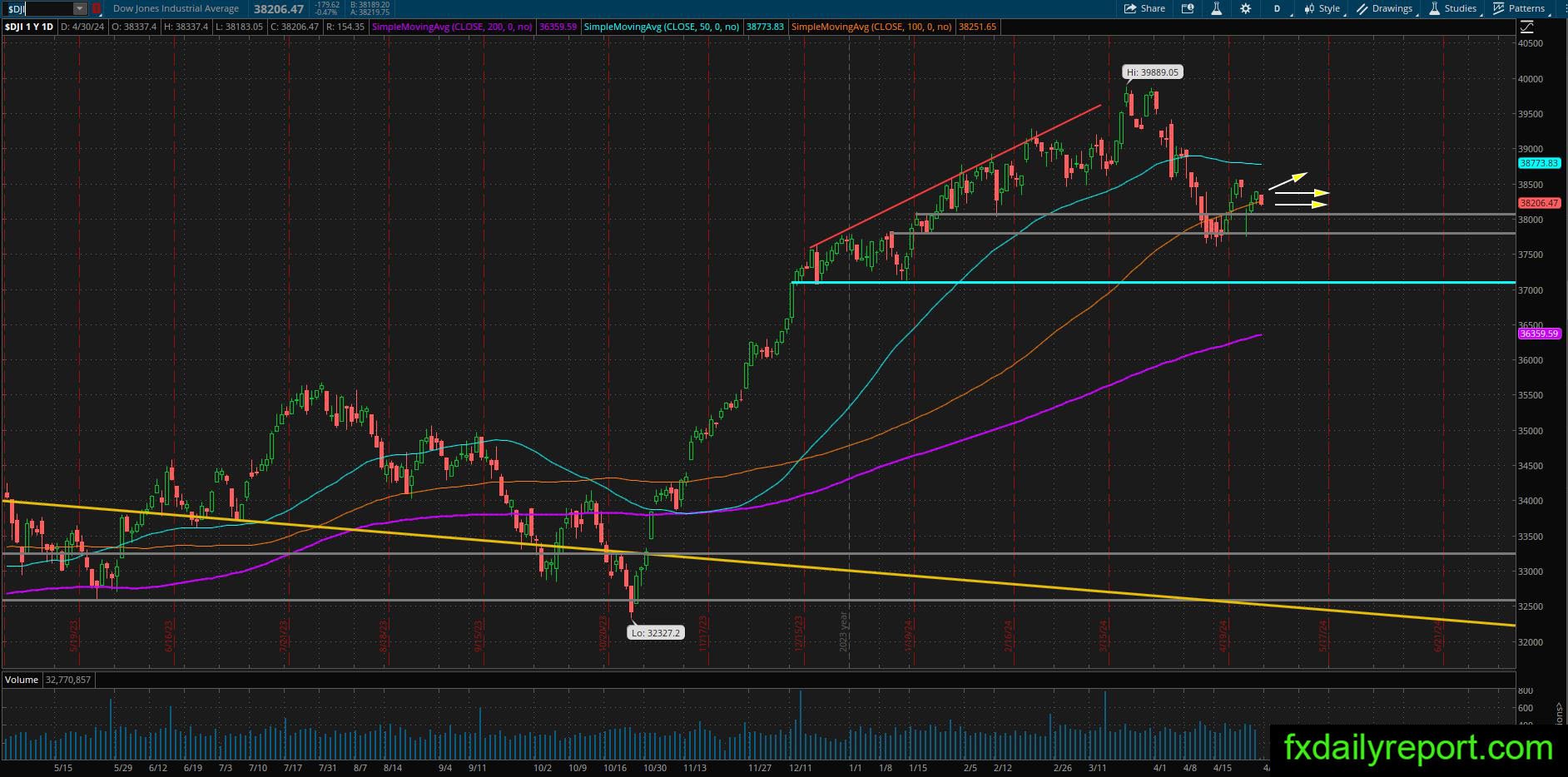This screenshot has height=777, width=1568.
Task: Click the open value O: 38337.4
Action: (x=134, y=27)
